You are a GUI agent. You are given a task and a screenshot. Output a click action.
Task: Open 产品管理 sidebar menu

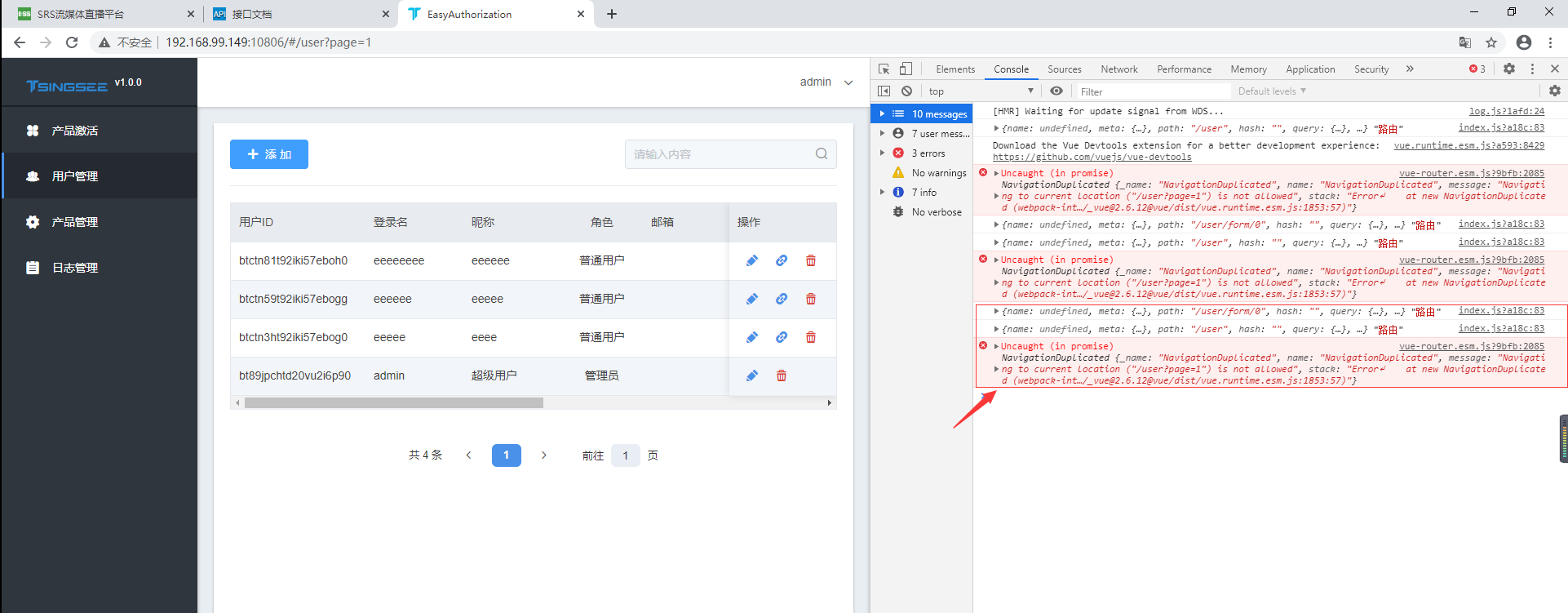99,222
